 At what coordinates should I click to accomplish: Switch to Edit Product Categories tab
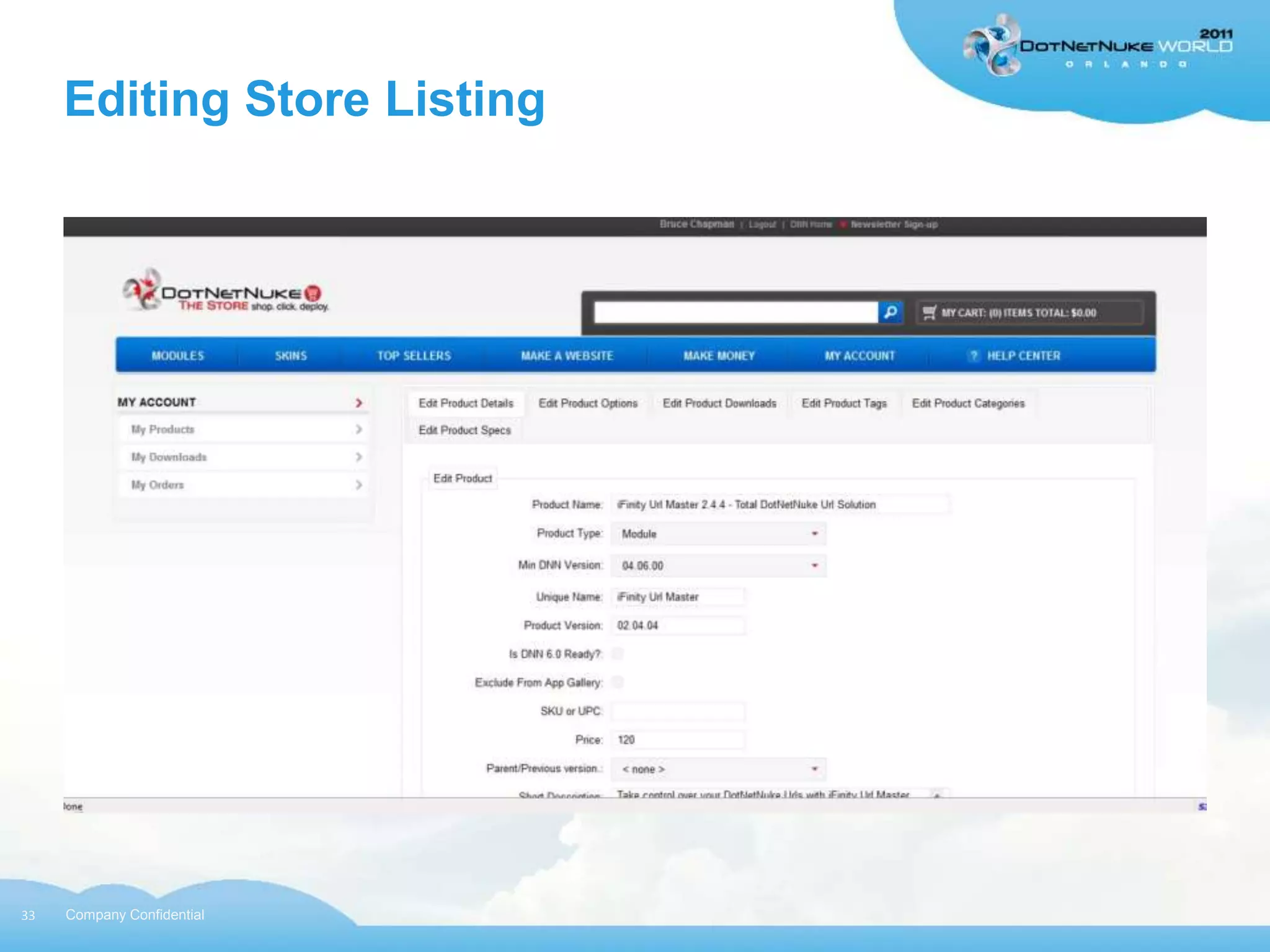[x=968, y=403]
